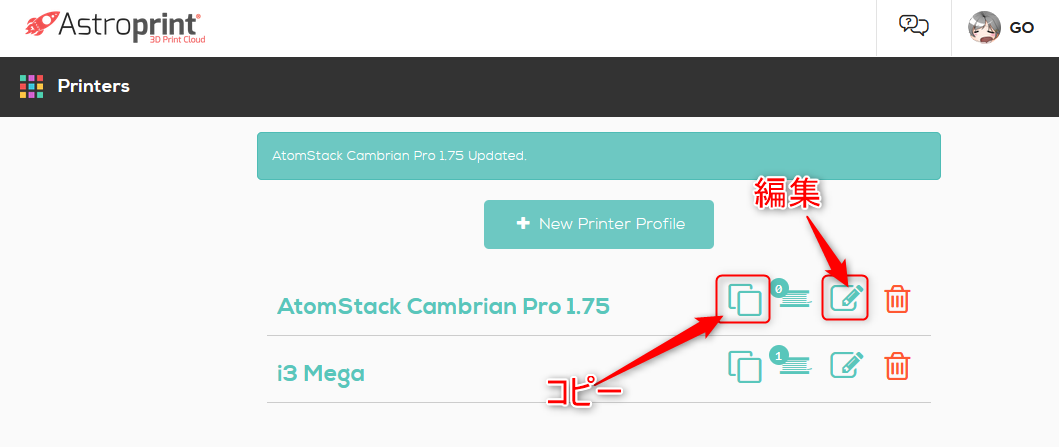Delete the AtomStack Cambrian Pro 1.75 profile
The height and width of the screenshot is (447, 1059).
click(898, 298)
